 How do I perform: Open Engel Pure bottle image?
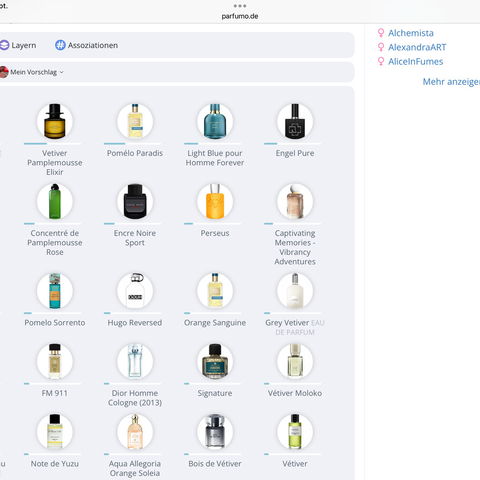(x=295, y=121)
